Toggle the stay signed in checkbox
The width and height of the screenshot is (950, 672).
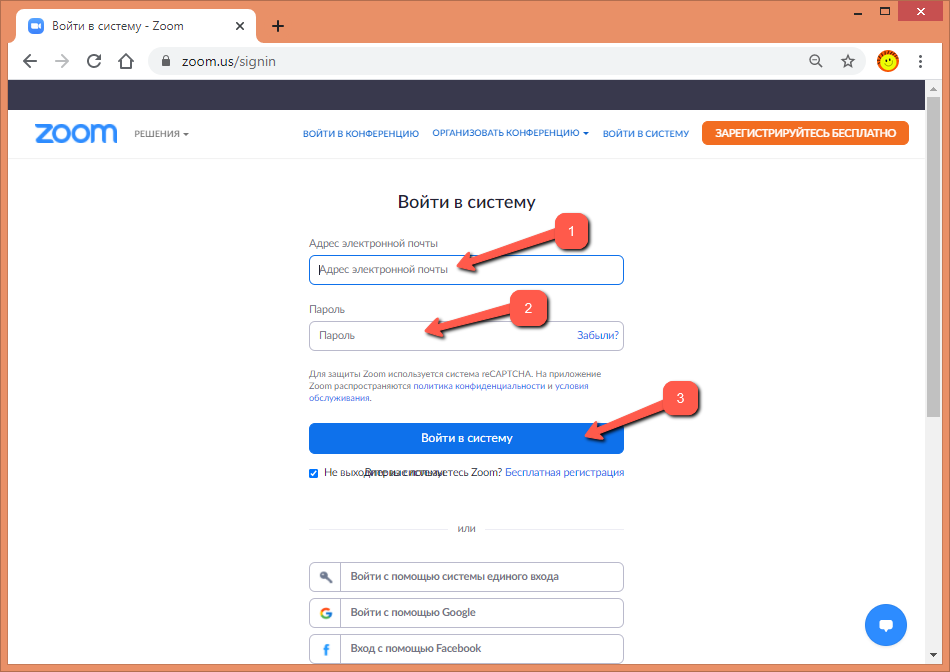(314, 473)
